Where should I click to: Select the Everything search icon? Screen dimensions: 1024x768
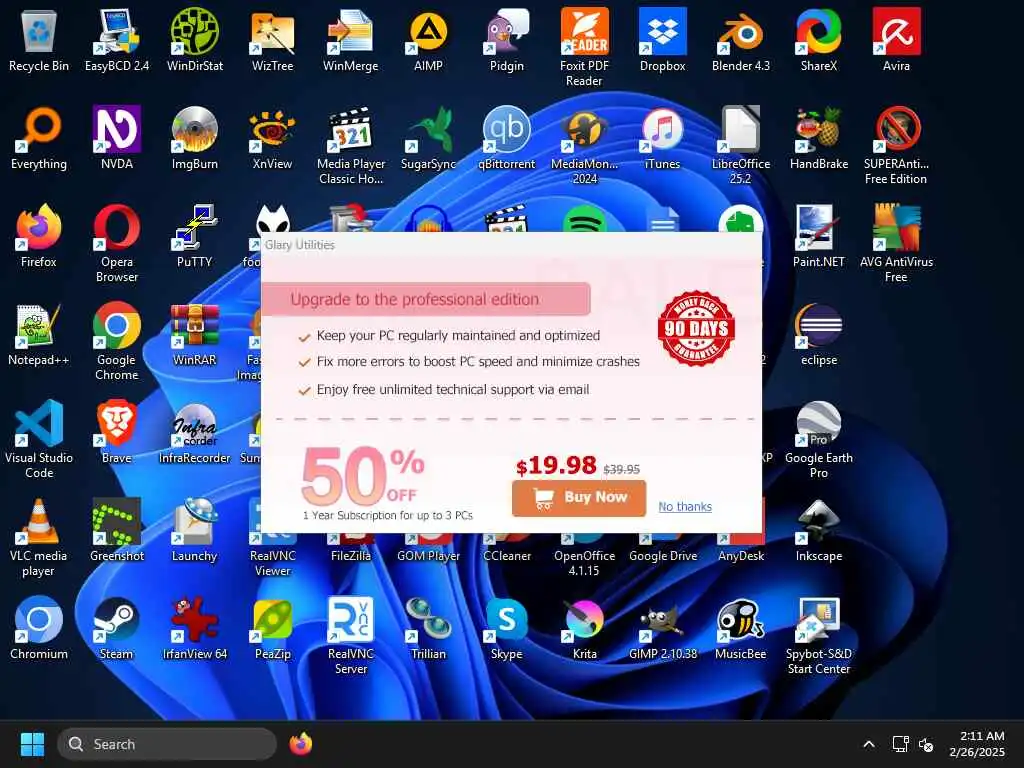point(39,138)
